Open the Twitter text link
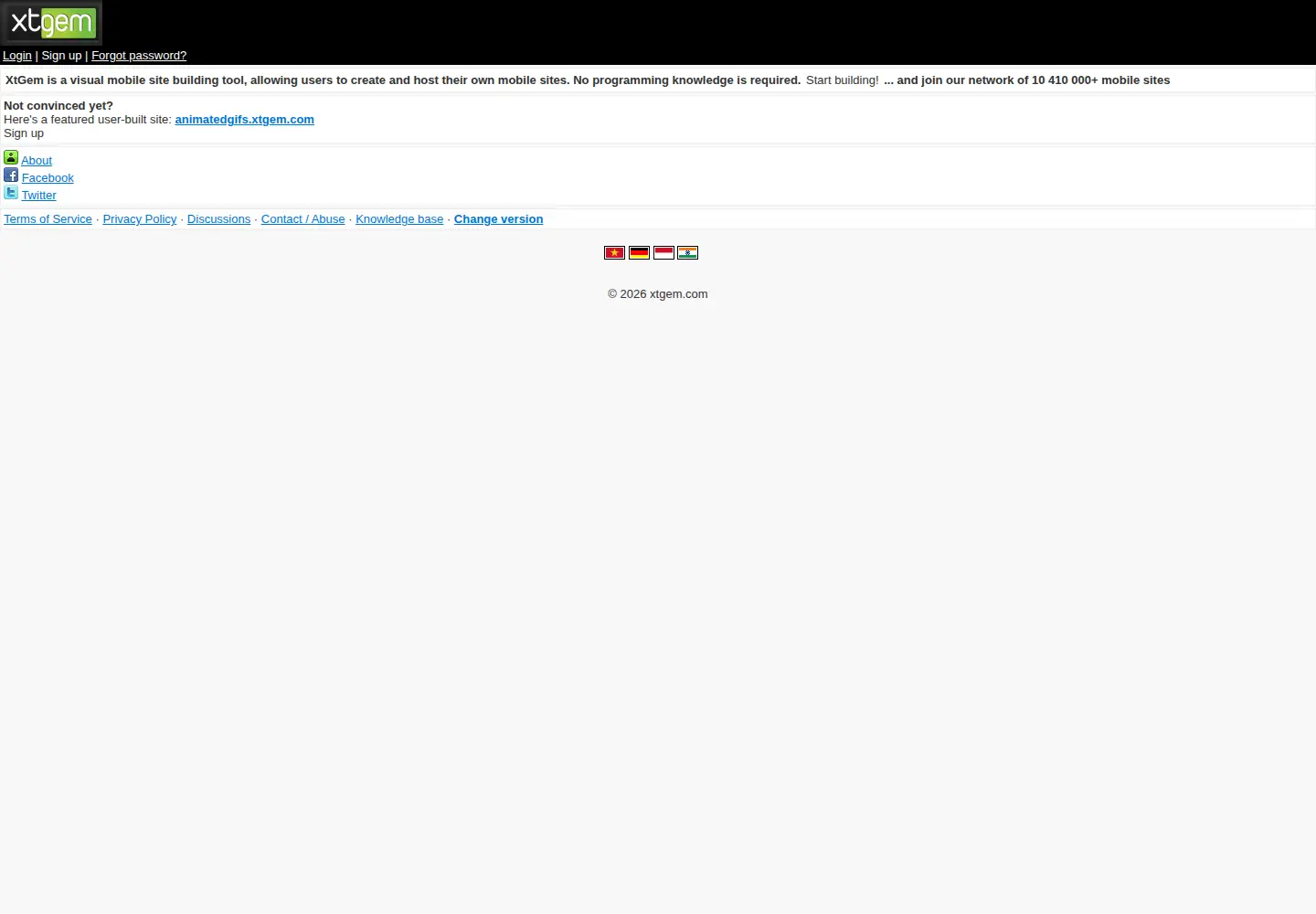The height and width of the screenshot is (914, 1316). pos(39,196)
